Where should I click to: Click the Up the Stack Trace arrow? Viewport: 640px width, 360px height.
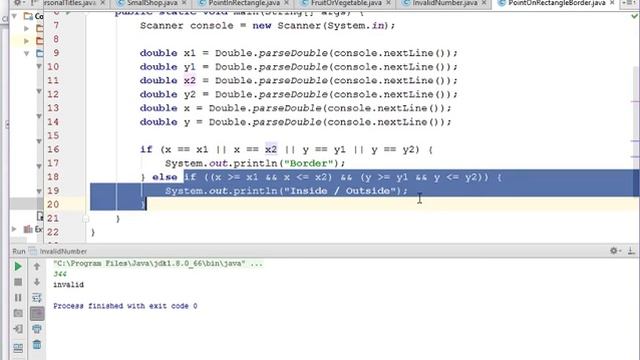37,267
